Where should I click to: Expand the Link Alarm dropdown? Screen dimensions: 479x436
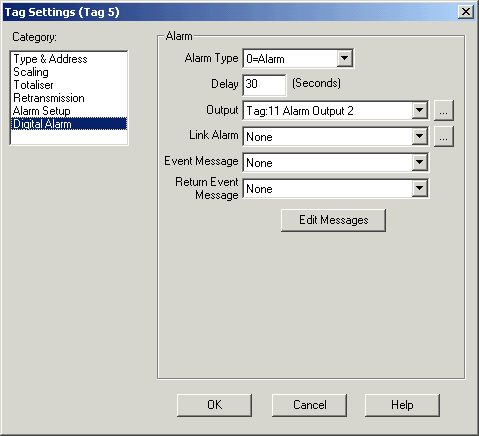pos(419,136)
